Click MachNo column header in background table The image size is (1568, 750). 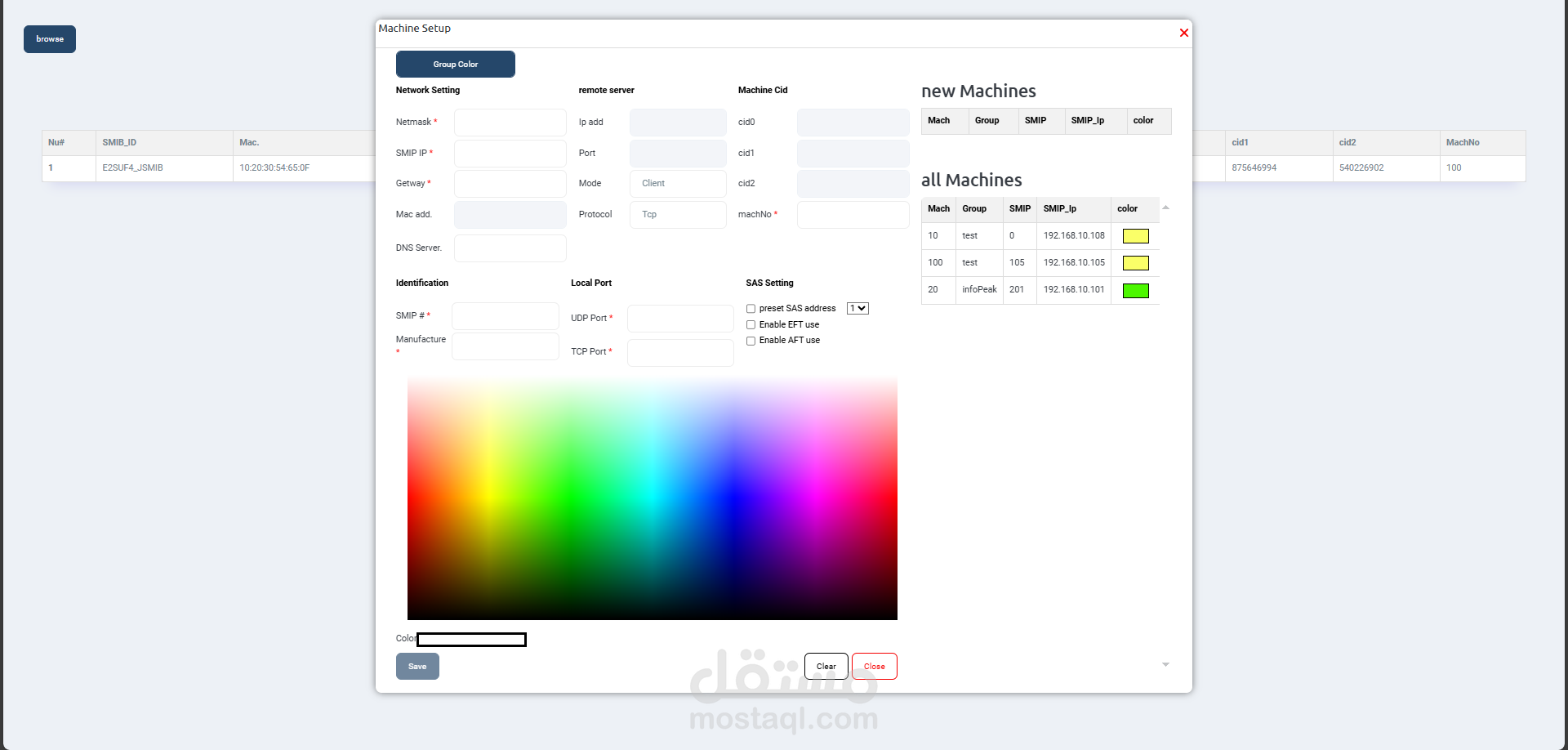pyautogui.click(x=1463, y=143)
